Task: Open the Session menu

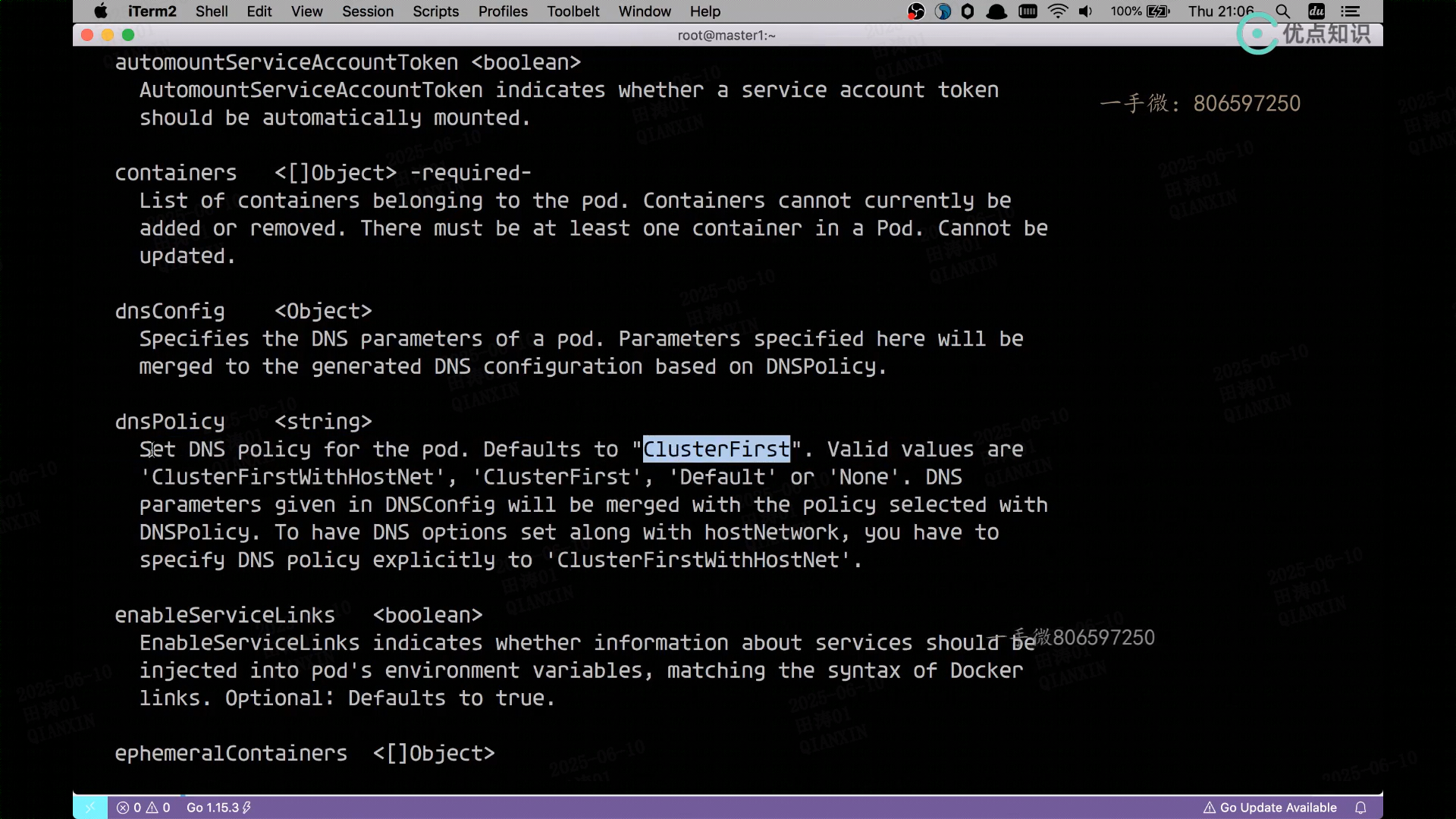Action: [x=367, y=11]
